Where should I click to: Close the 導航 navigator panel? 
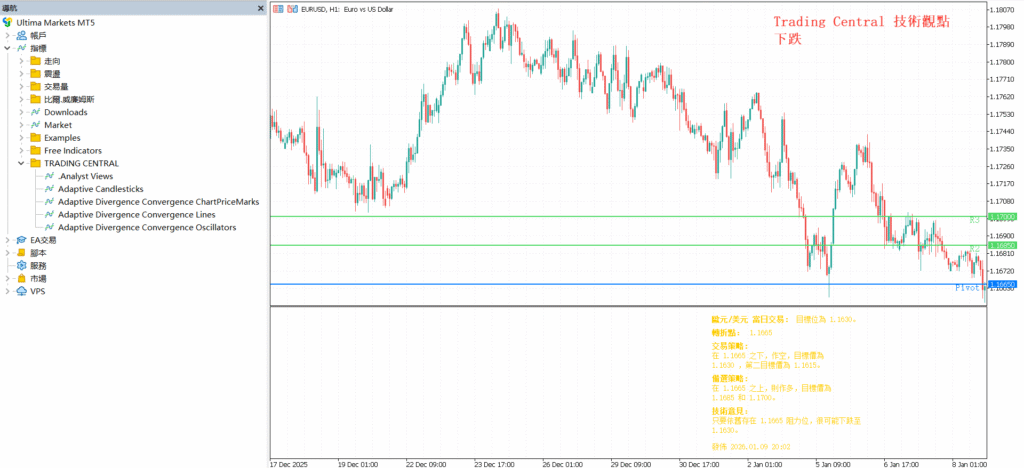pos(261,8)
